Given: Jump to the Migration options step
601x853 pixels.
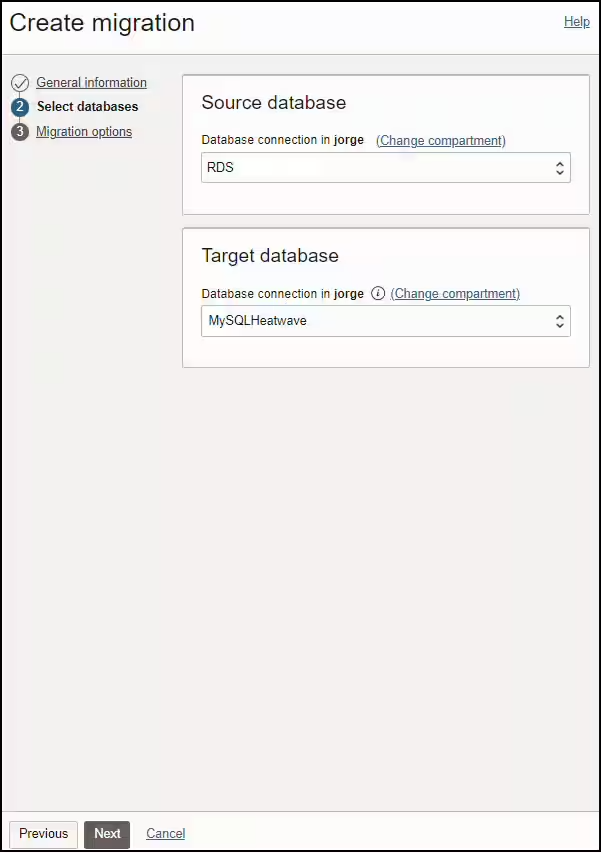Looking at the screenshot, I should [x=84, y=131].
